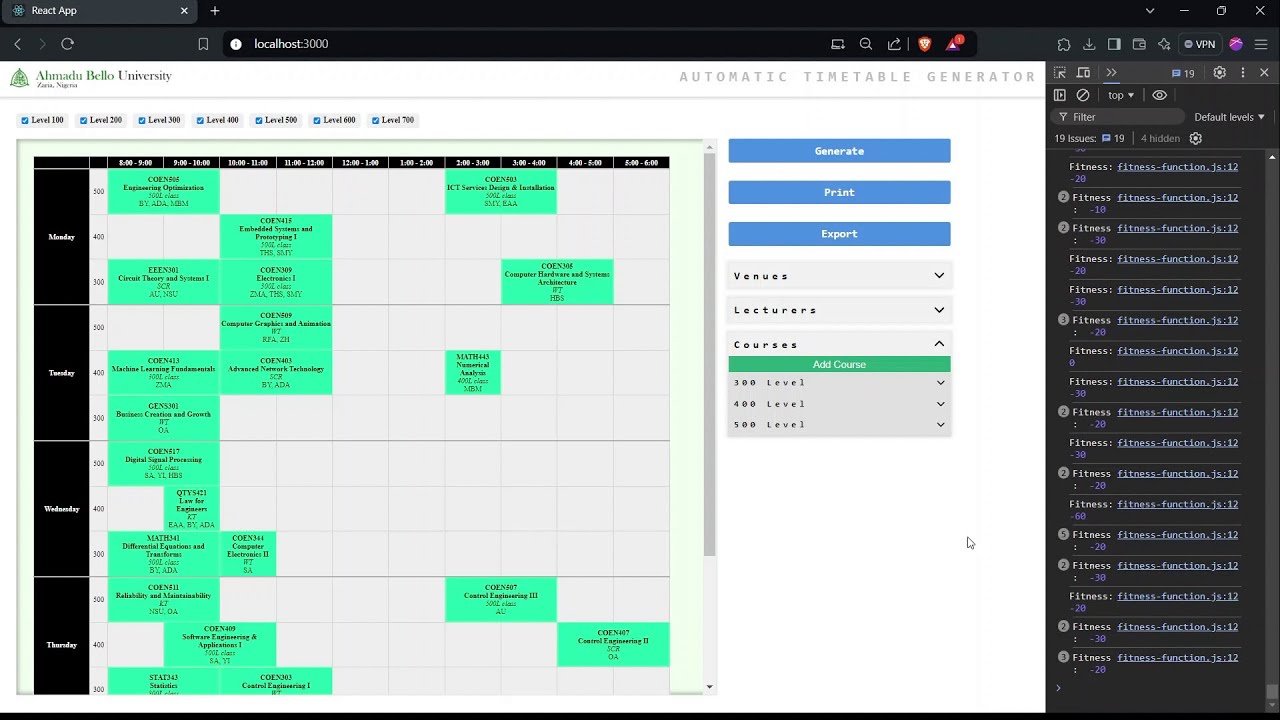This screenshot has height=720, width=1280.
Task: Close the DevTools panel
Action: tap(1264, 73)
